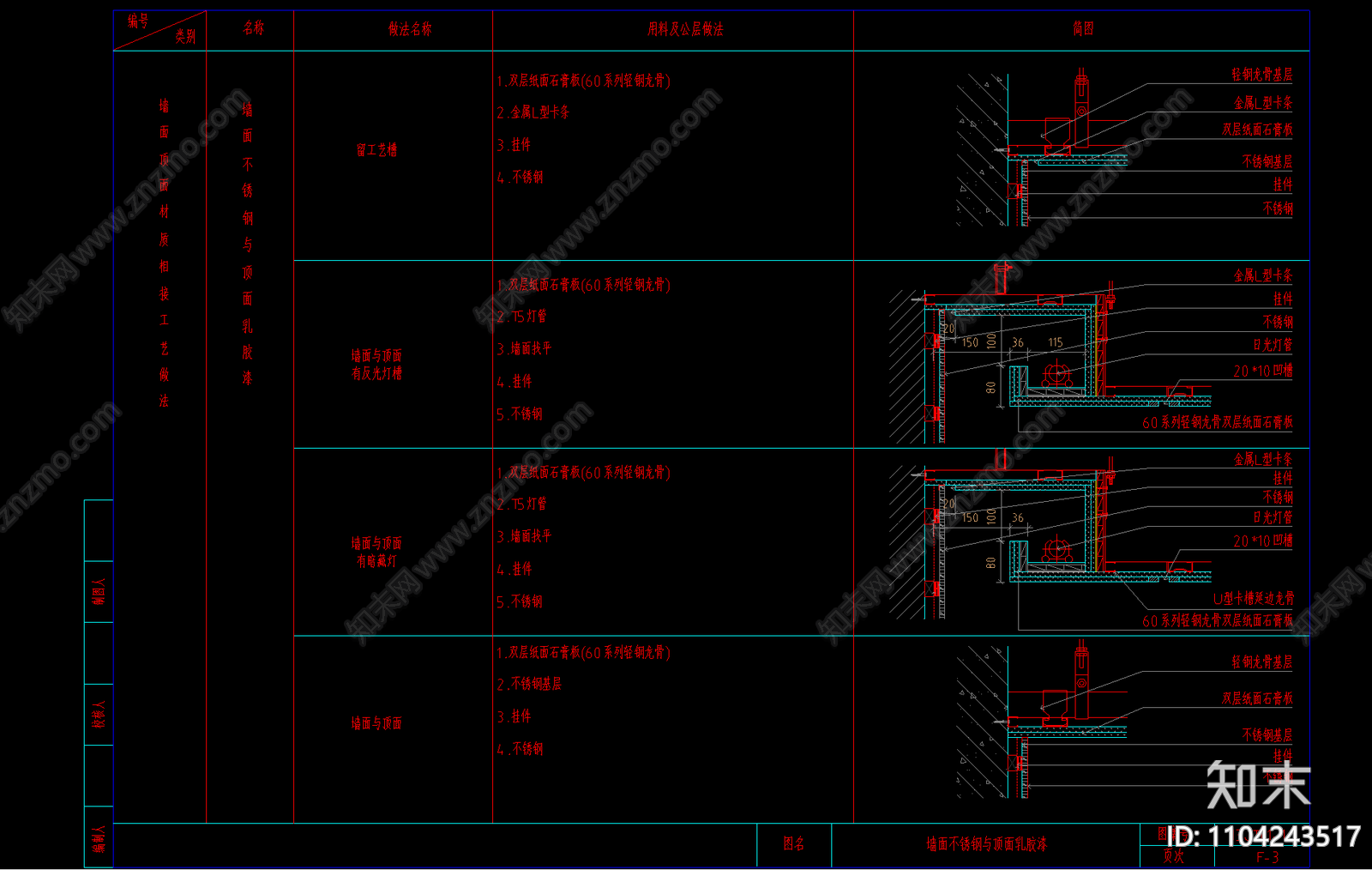Click item '2.不锈钢基层' in the bottom row
This screenshot has height=870, width=1372.
(x=529, y=684)
